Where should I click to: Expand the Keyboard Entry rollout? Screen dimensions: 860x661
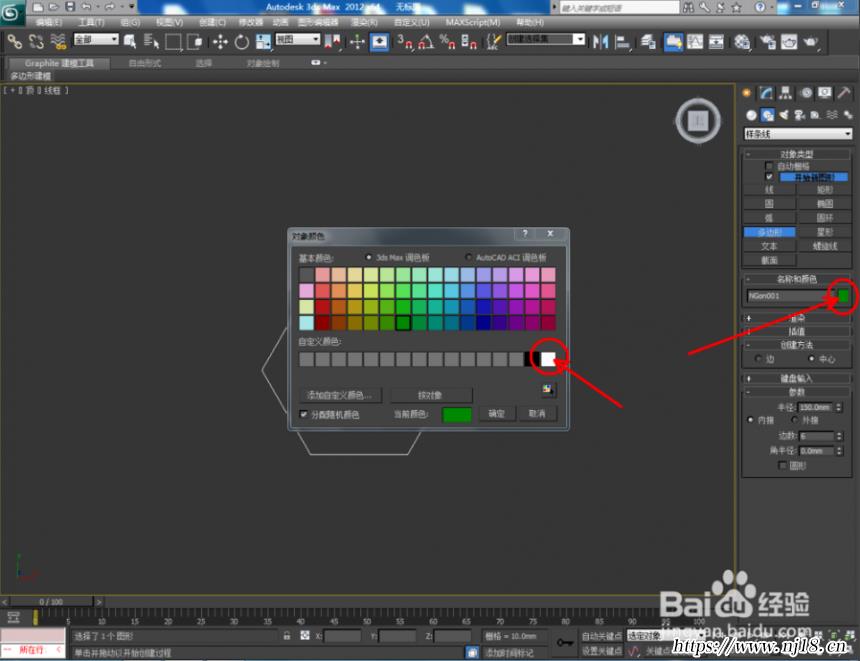[797, 378]
